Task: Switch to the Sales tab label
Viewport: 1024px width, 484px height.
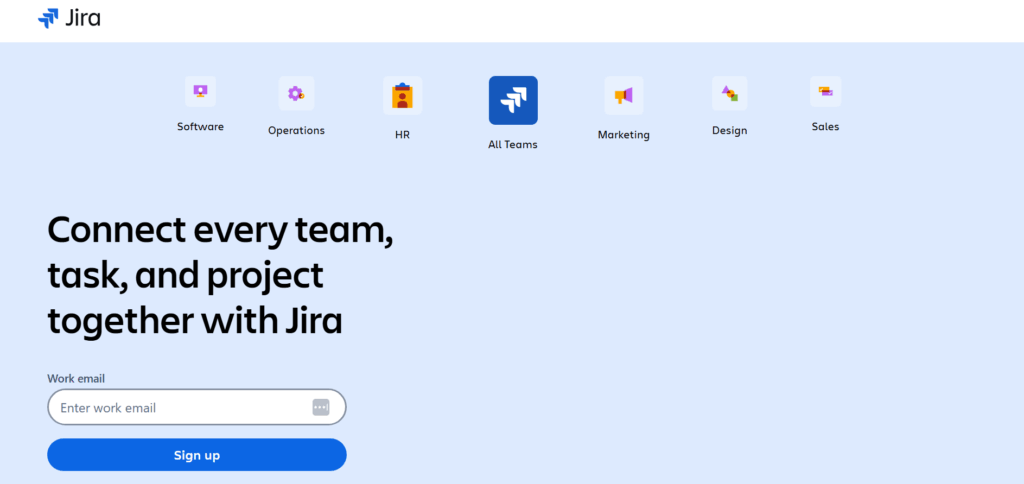Action: (825, 127)
